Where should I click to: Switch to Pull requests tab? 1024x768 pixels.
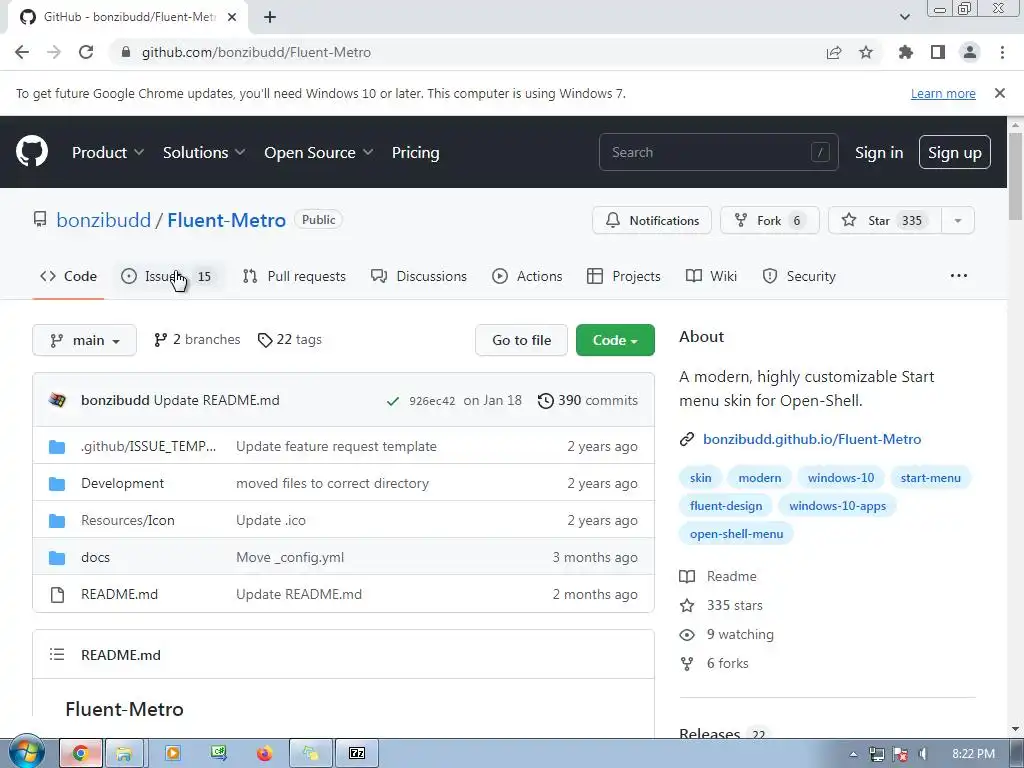coord(294,276)
